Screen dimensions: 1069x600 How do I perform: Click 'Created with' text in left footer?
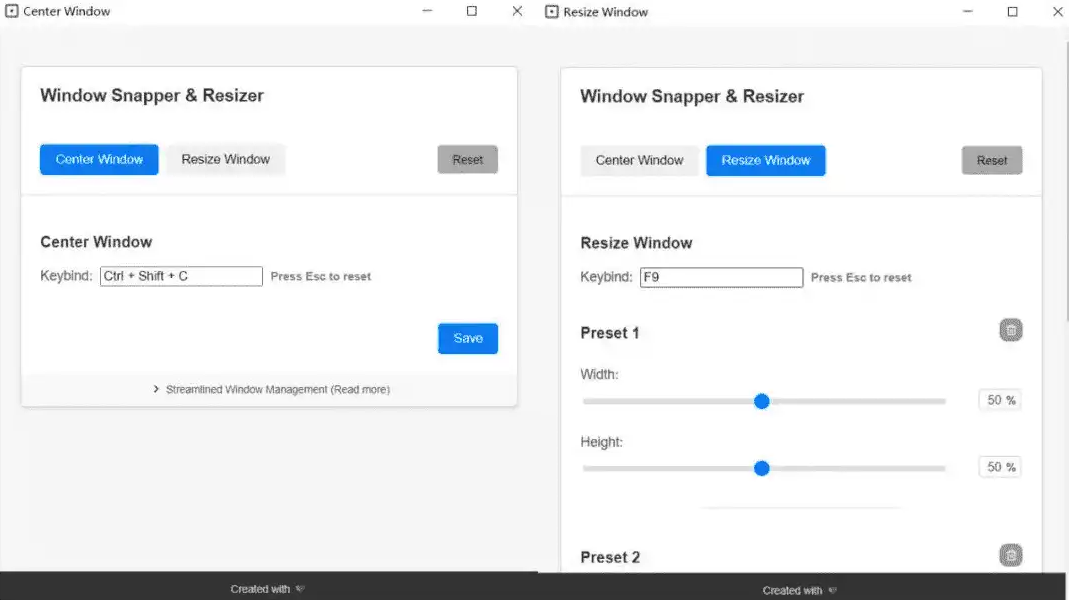[260, 589]
